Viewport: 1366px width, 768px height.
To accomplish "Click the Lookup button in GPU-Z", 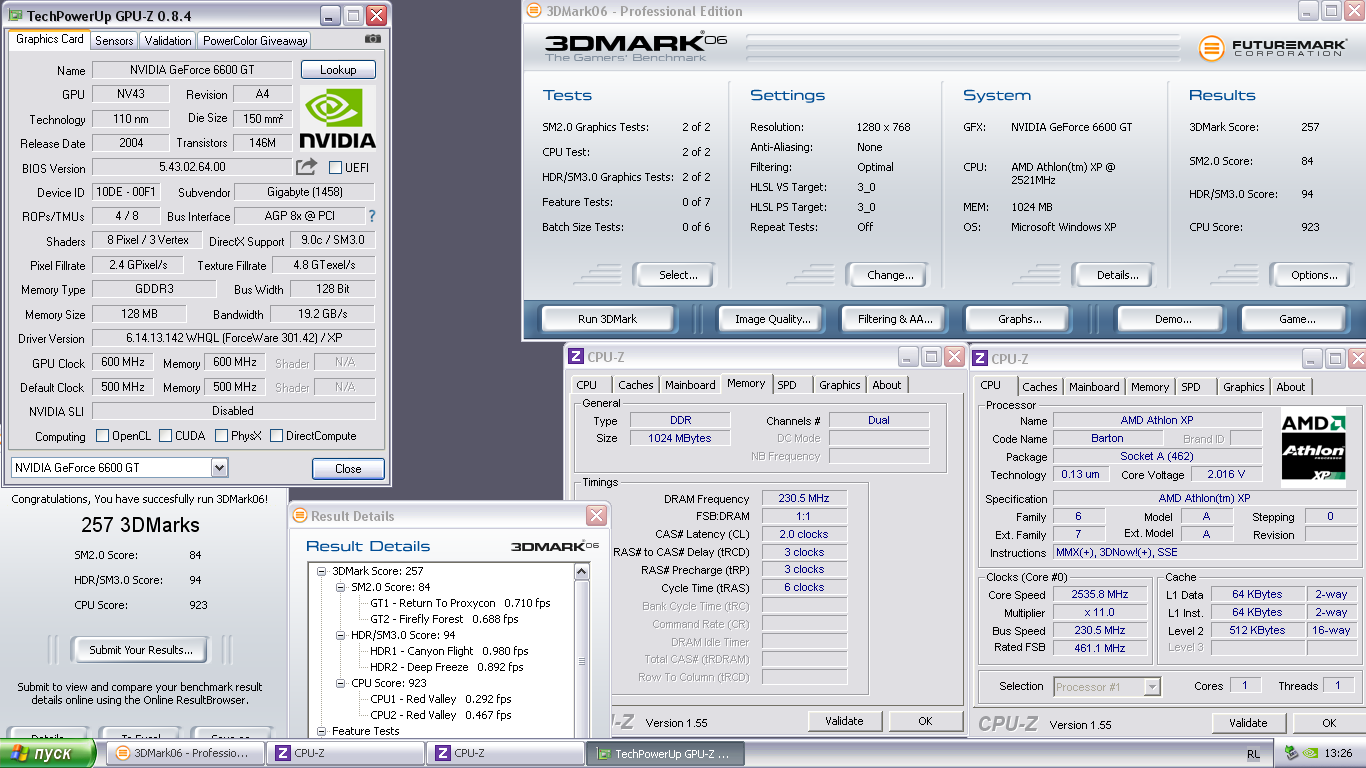I will coord(338,70).
